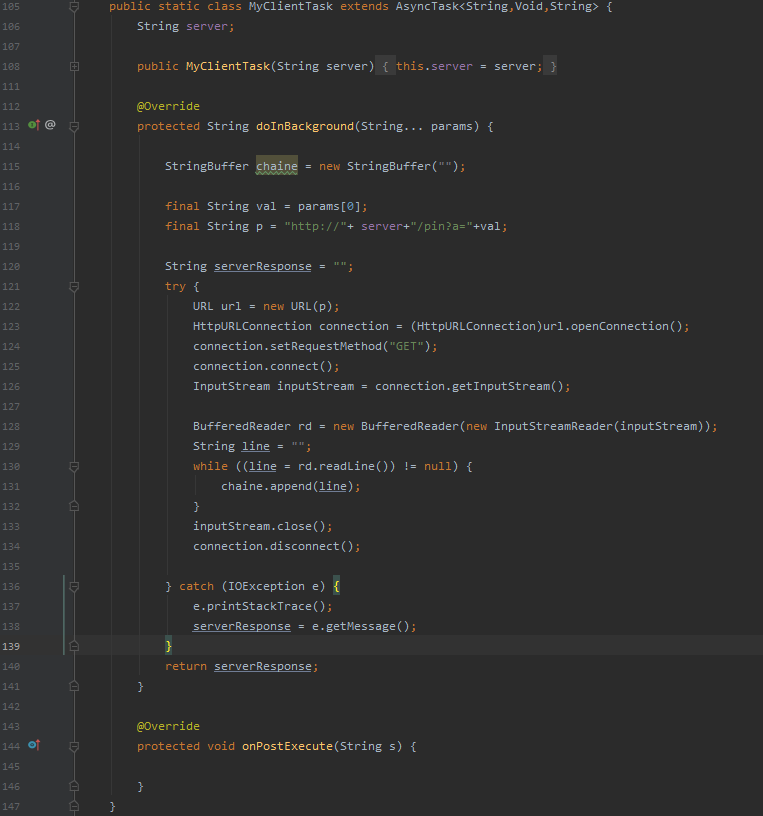Collapse the try block fold marker
The width and height of the screenshot is (763, 816).
point(74,286)
